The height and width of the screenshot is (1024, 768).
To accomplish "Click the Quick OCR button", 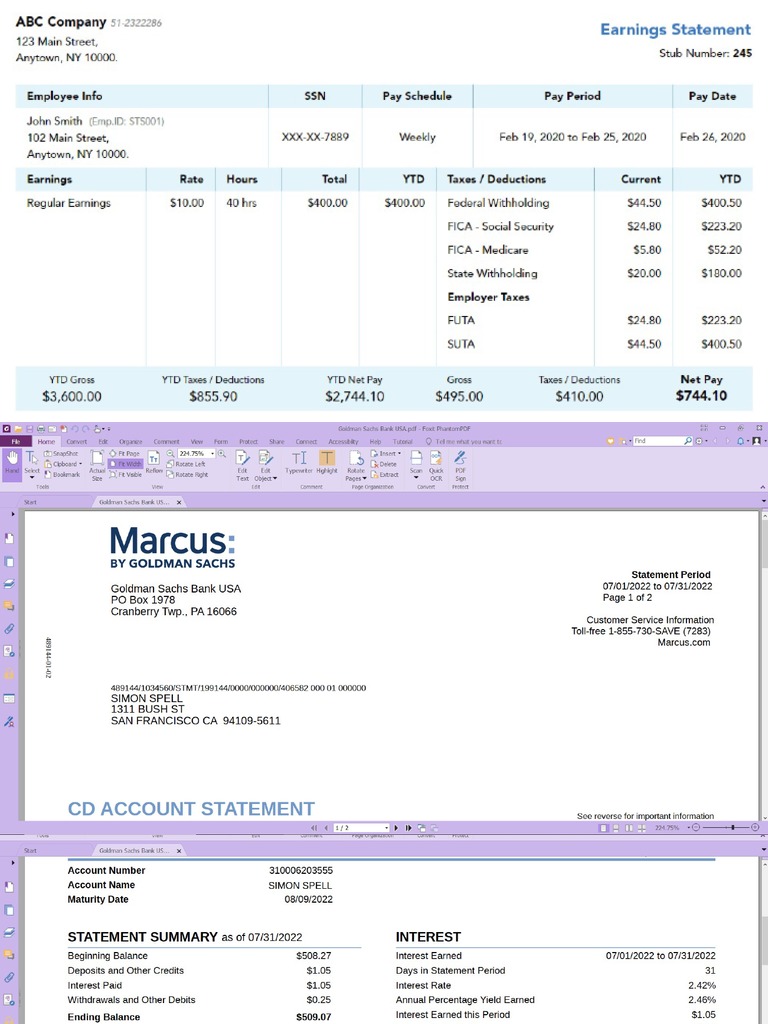I will (436, 465).
